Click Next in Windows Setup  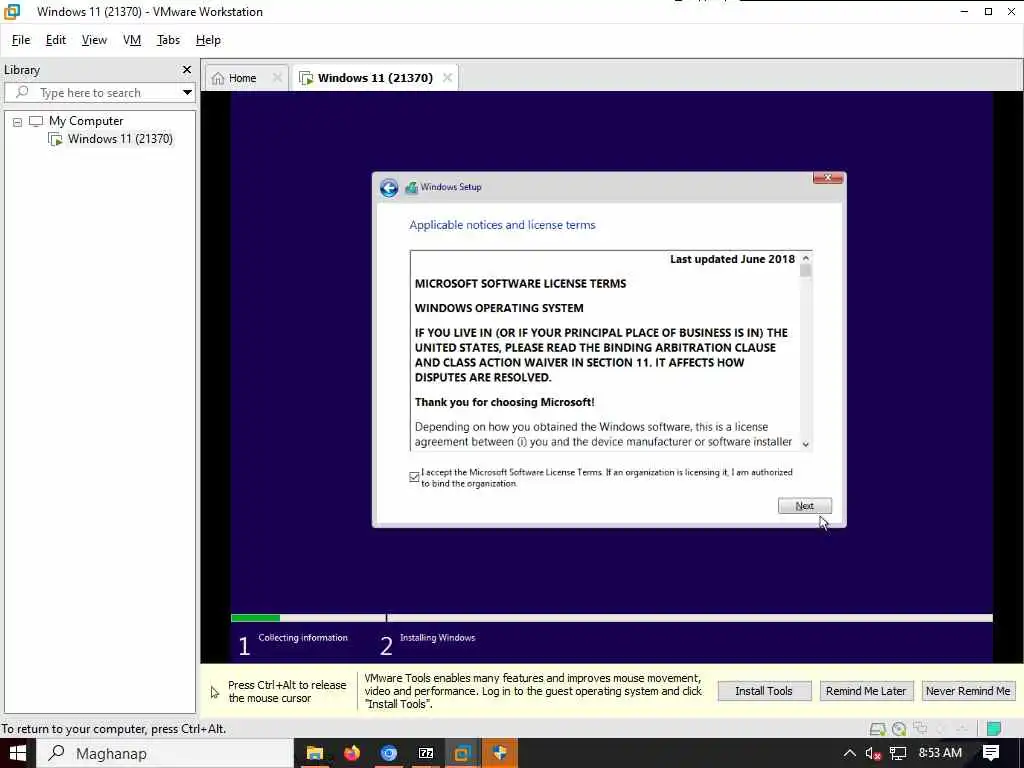tap(805, 505)
